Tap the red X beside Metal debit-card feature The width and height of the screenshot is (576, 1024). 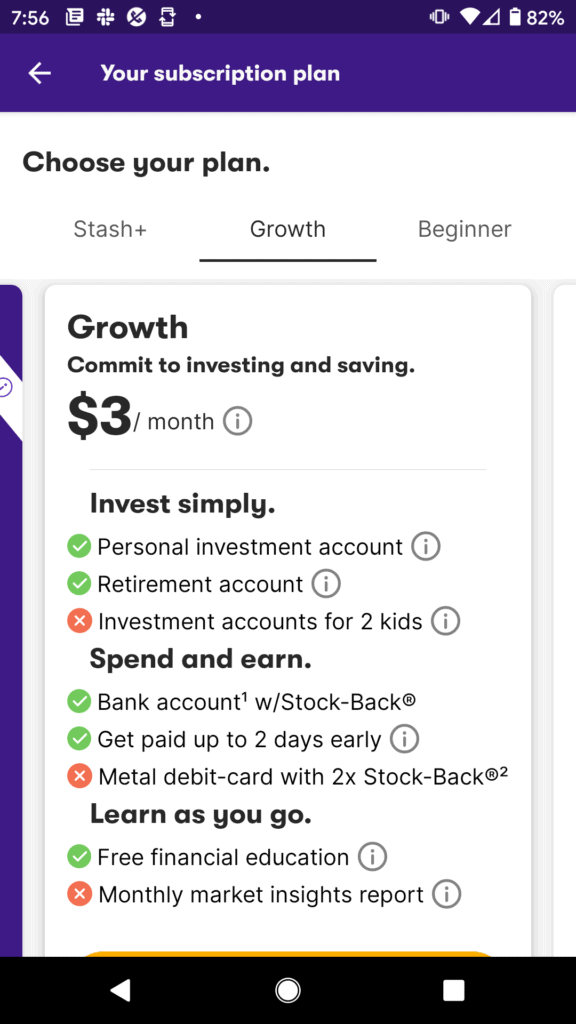pos(79,776)
